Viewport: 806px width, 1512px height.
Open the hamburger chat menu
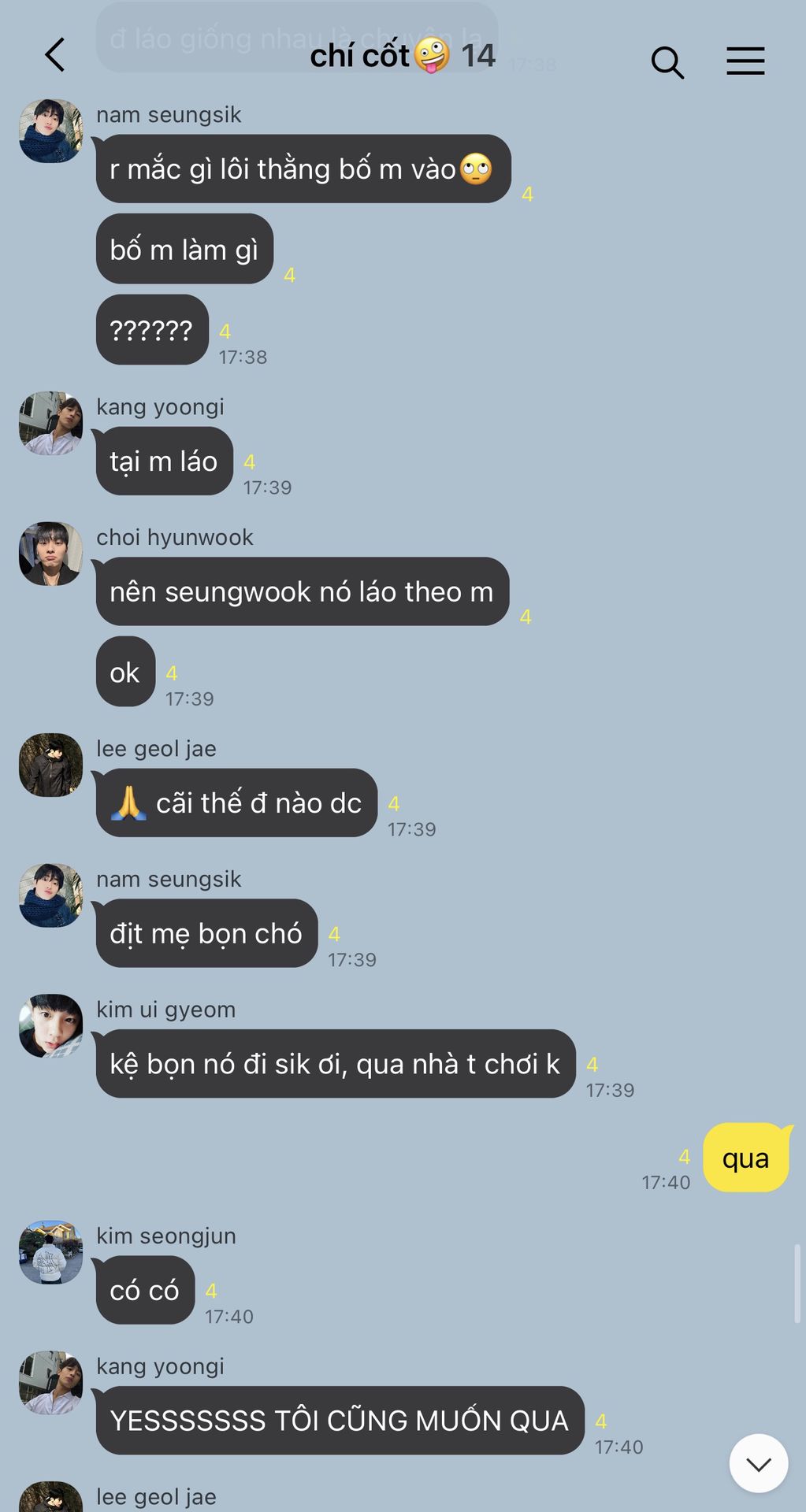coord(745,61)
